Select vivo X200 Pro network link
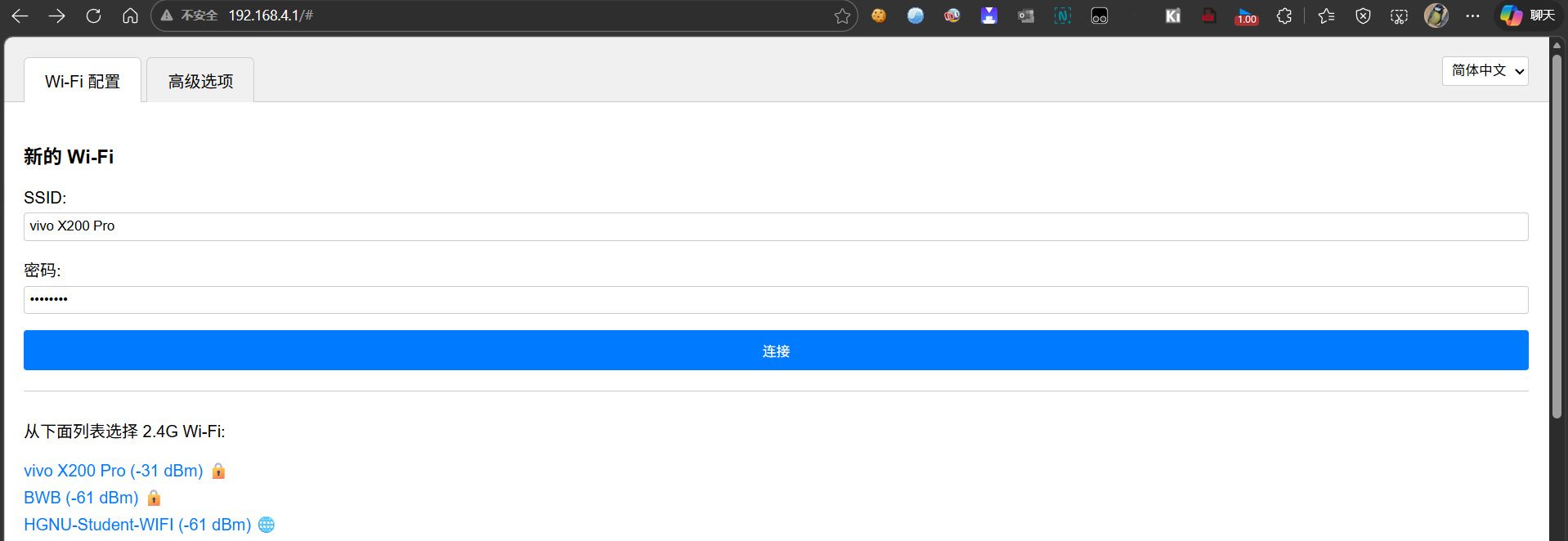This screenshot has width=1568, height=541. tap(114, 471)
